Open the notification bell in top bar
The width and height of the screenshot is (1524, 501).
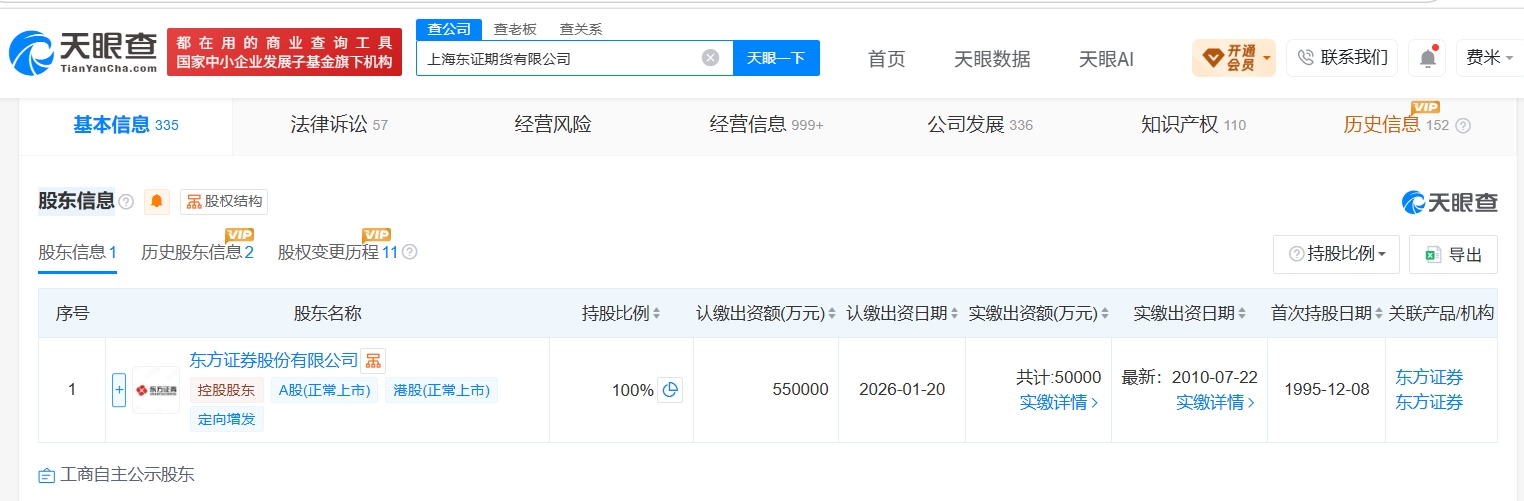pyautogui.click(x=1428, y=58)
